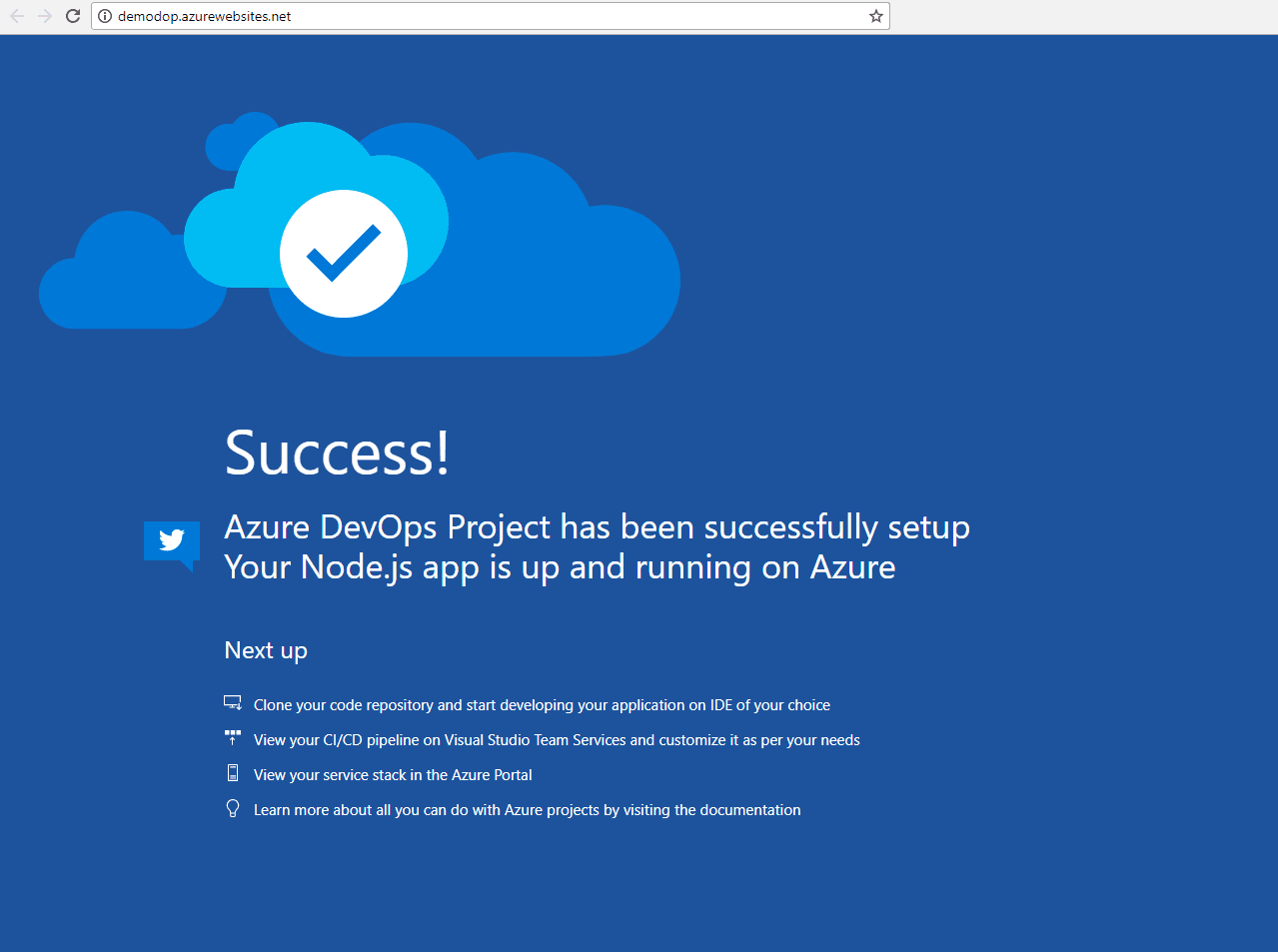Open View your service stack in Azure Portal
Viewport: 1278px width, 952px height.
point(393,775)
